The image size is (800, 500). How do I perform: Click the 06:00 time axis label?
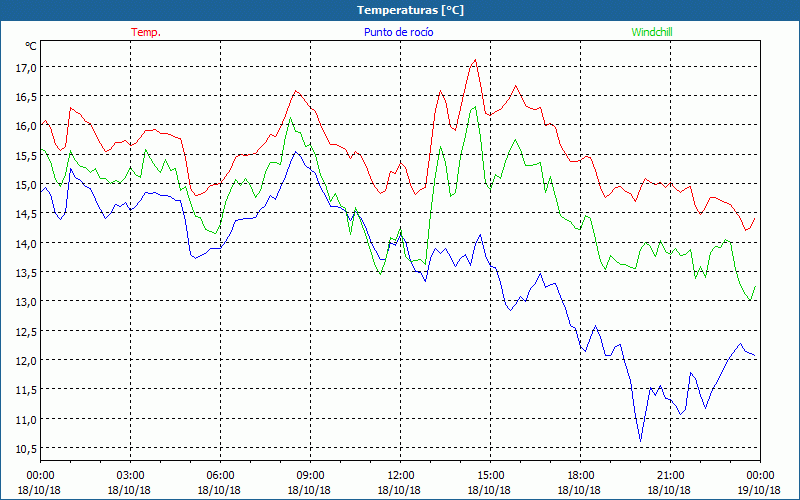coord(220,476)
